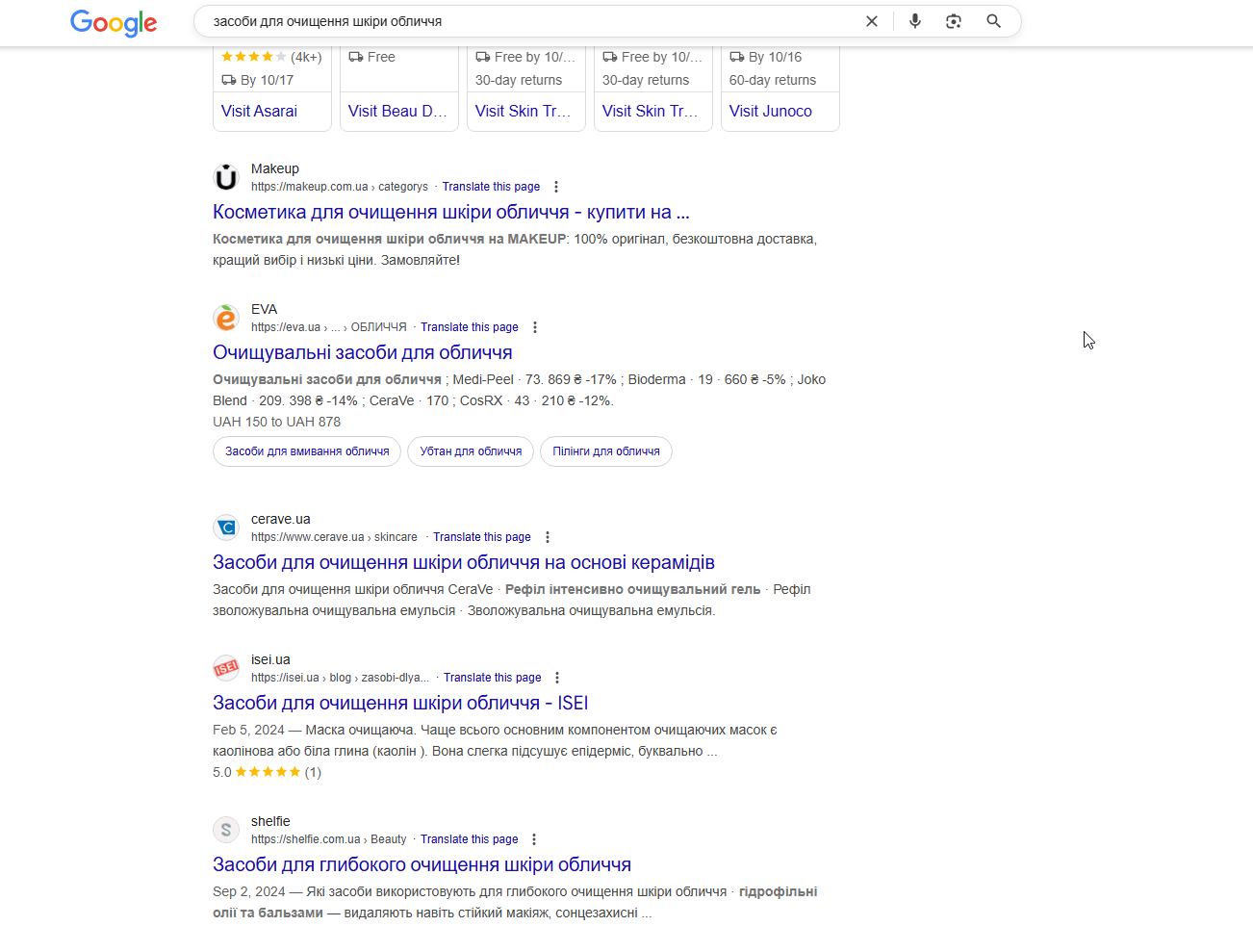Screen dimensions: 1253x952
Task: Open 'Засоби для глибокого очищення шкіри обличчя' result
Action: pyautogui.click(x=422, y=864)
